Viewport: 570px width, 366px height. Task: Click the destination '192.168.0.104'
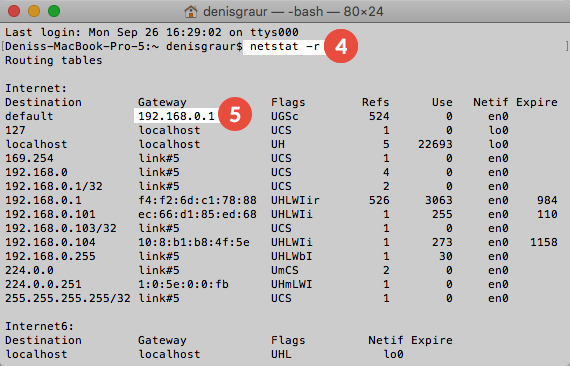tap(50, 242)
